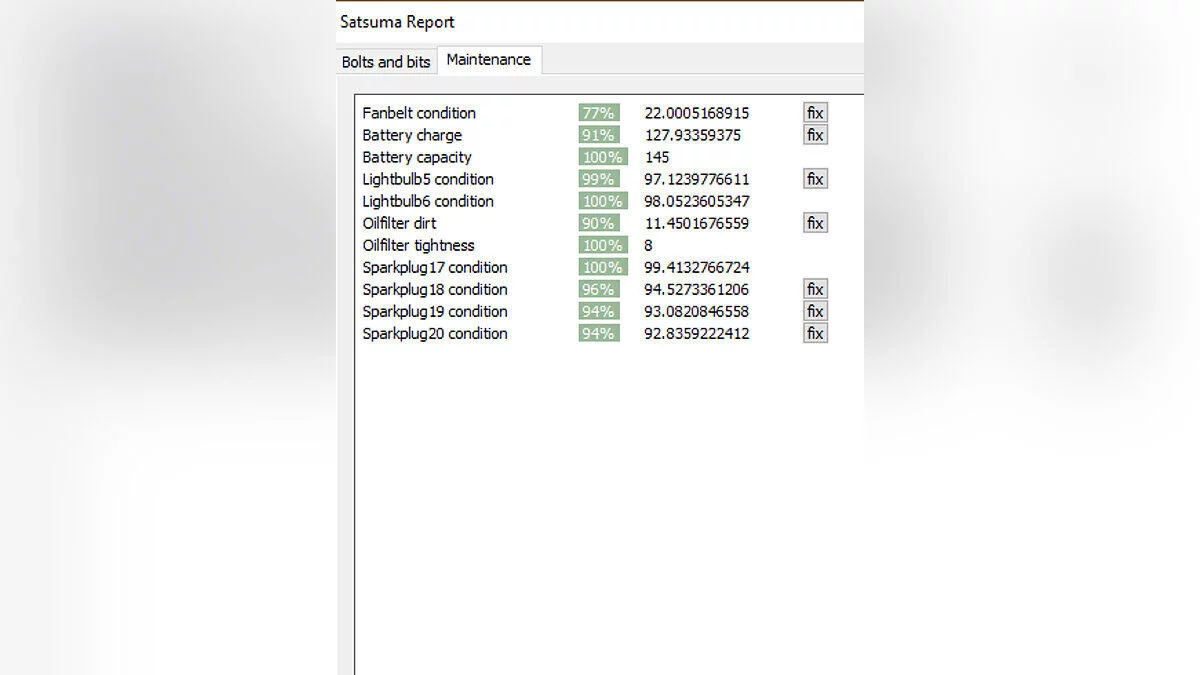Click the 94% Sparkplug19 badge
This screenshot has height=675, width=1200.
(599, 311)
